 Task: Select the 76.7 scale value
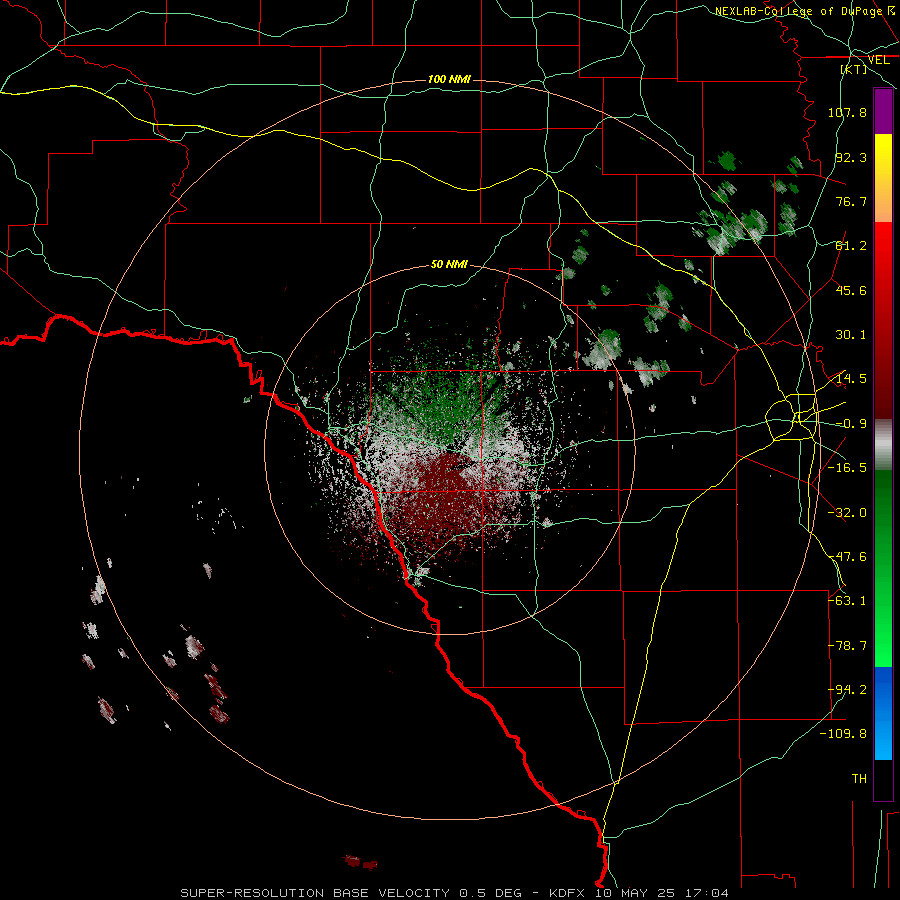(851, 201)
